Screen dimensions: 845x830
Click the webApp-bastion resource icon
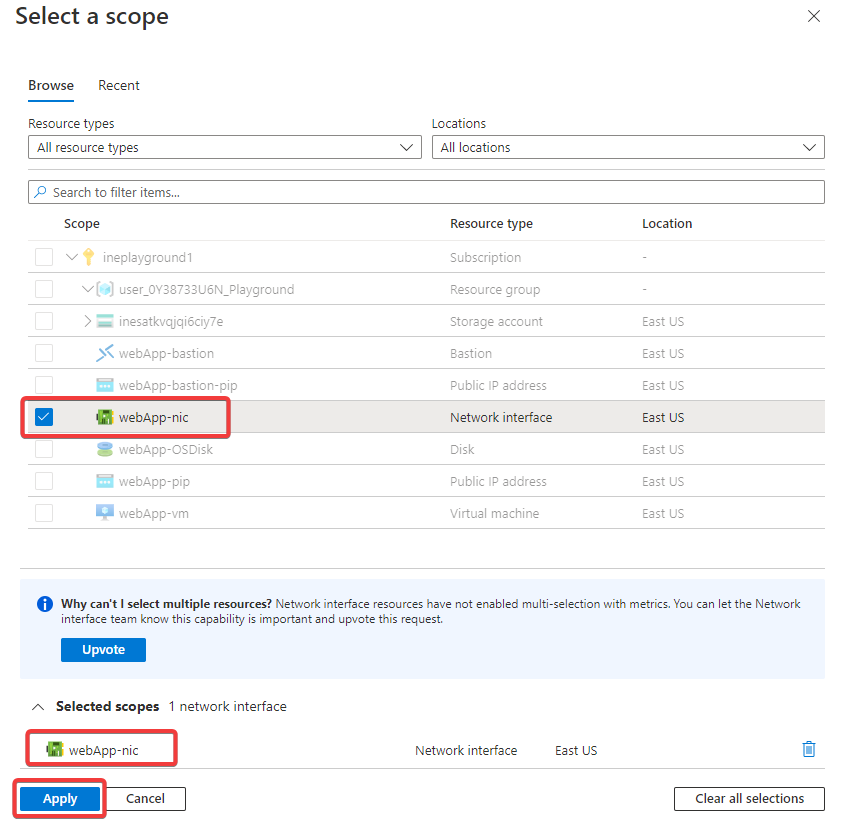[x=104, y=353]
